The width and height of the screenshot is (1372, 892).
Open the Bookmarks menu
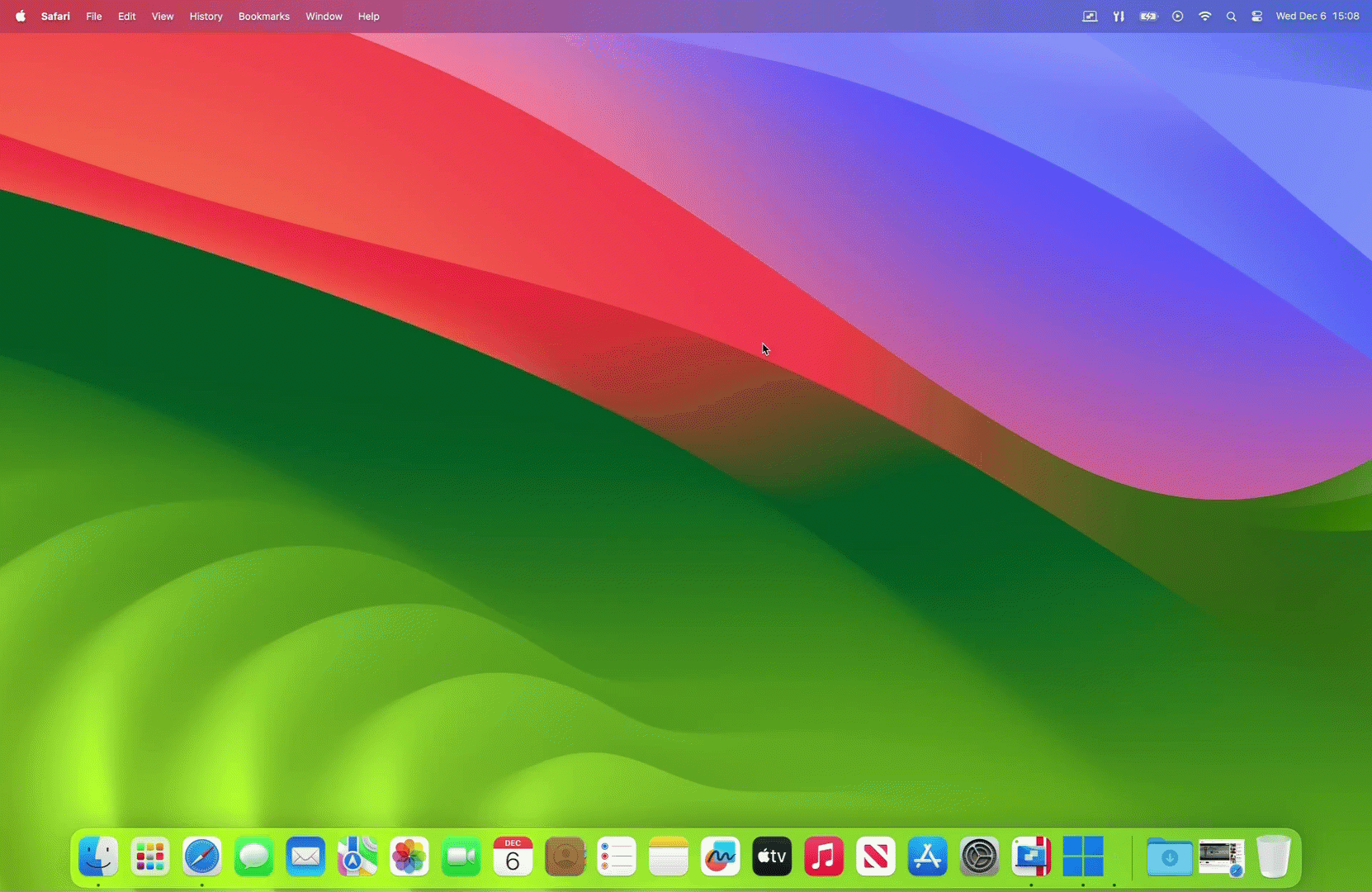coord(263,17)
